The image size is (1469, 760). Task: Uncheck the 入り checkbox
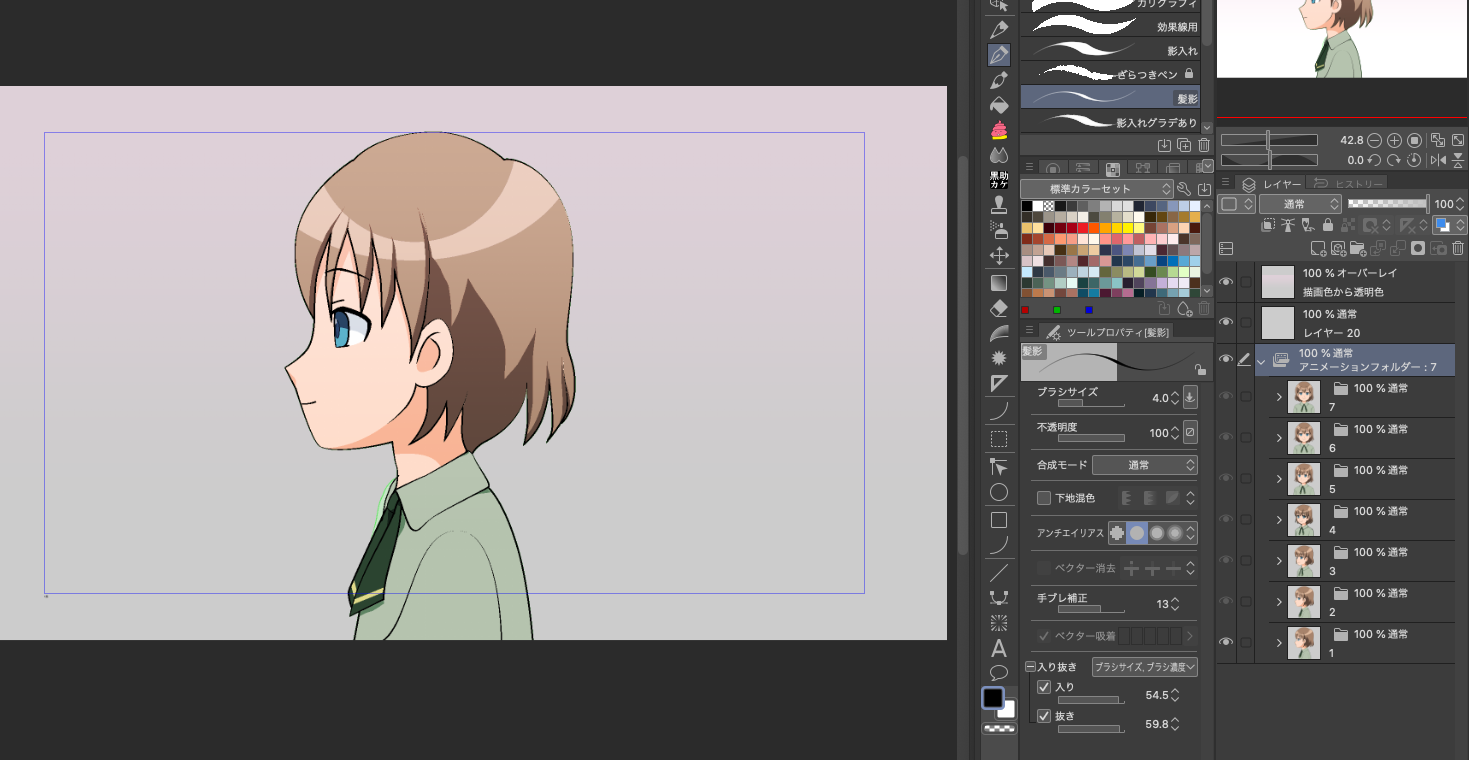click(x=1044, y=687)
